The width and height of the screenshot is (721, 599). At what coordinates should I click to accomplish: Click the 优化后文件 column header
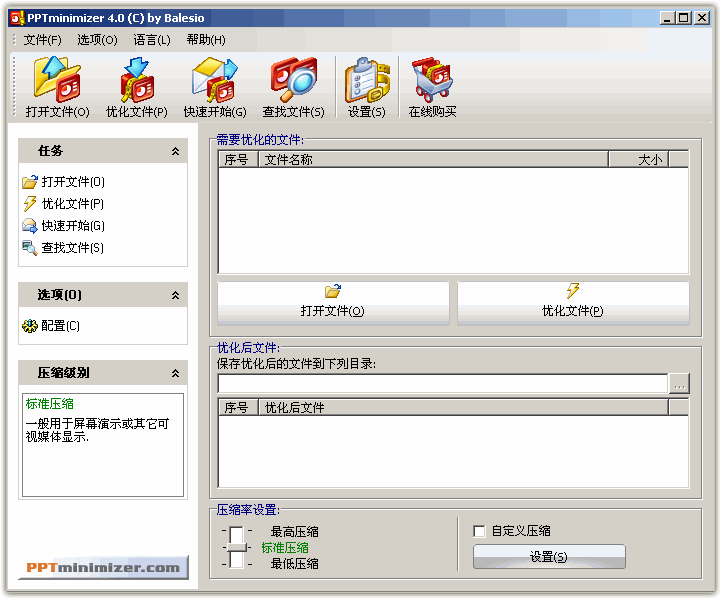click(x=464, y=407)
